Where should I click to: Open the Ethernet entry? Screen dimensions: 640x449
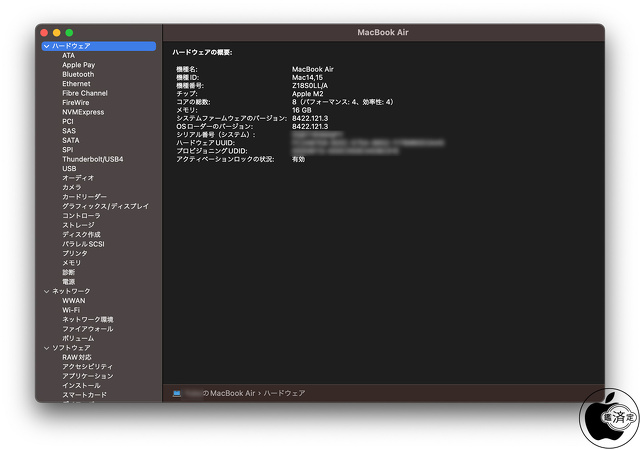76,84
